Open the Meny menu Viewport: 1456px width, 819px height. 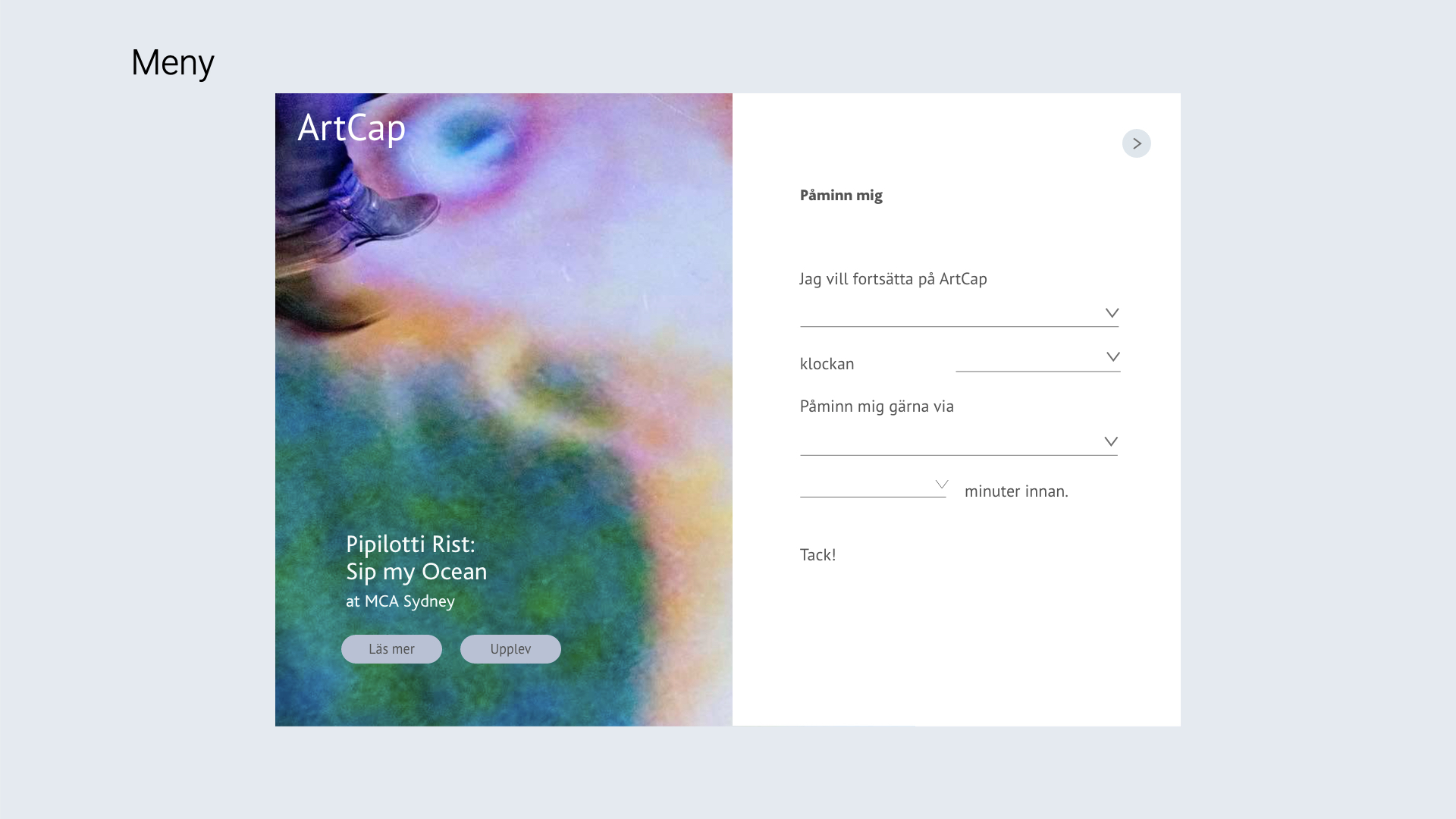tap(173, 63)
